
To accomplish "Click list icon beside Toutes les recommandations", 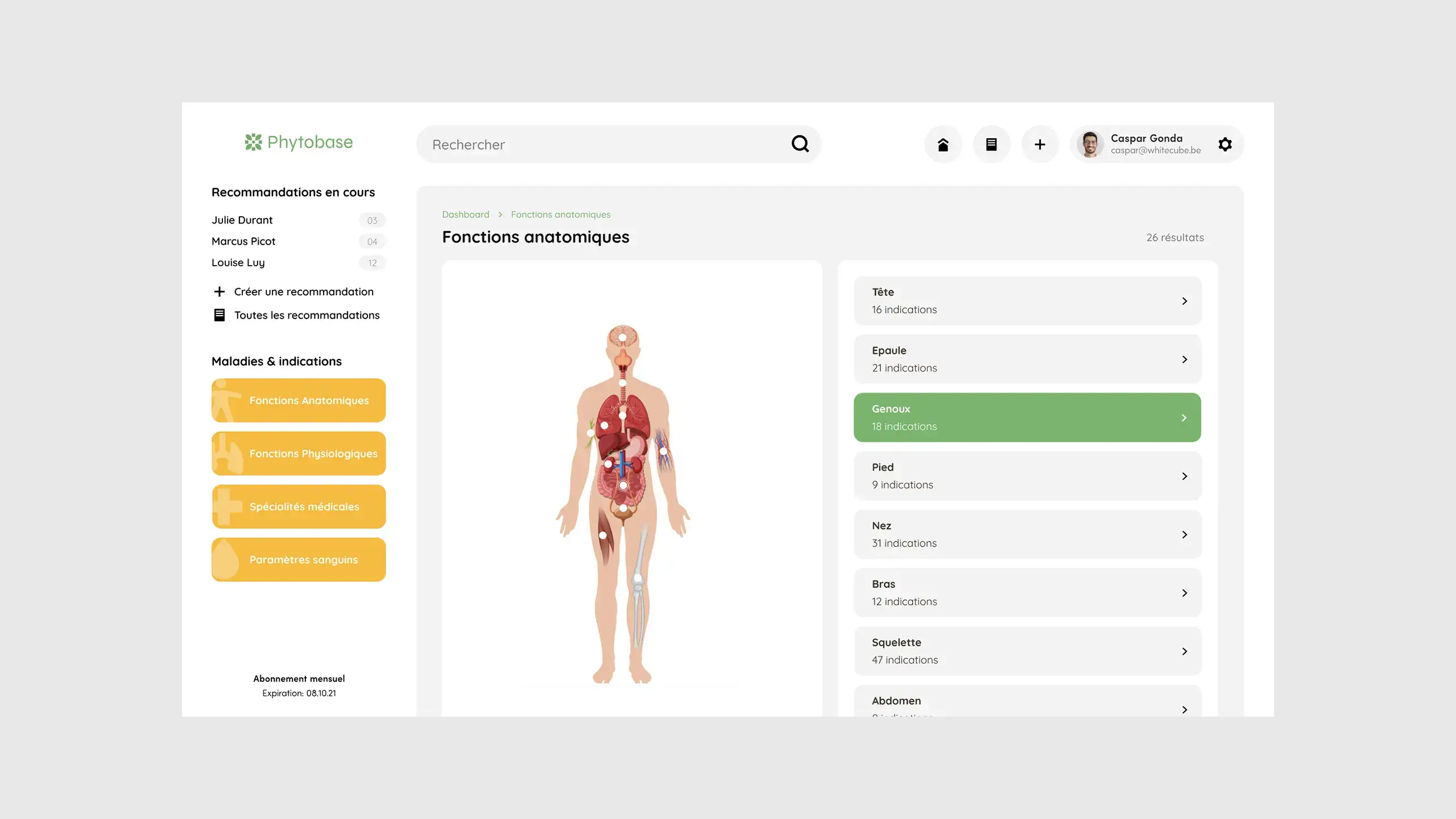I will point(219,315).
